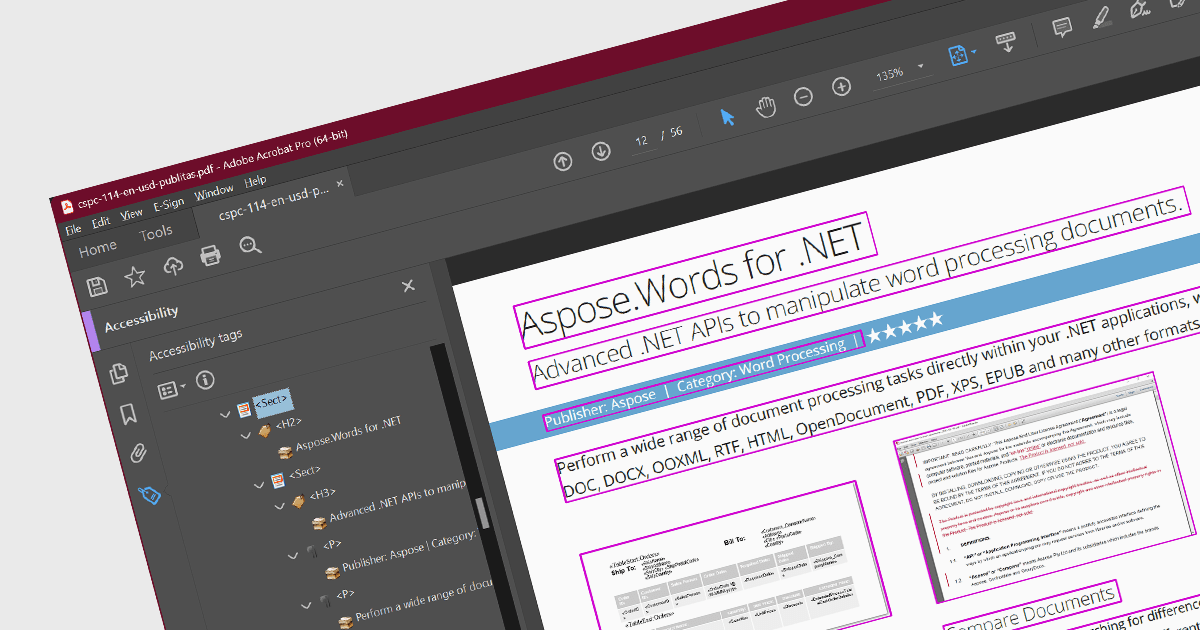Go to previous page with up arrow
This screenshot has width=1200, height=630.
click(x=563, y=160)
